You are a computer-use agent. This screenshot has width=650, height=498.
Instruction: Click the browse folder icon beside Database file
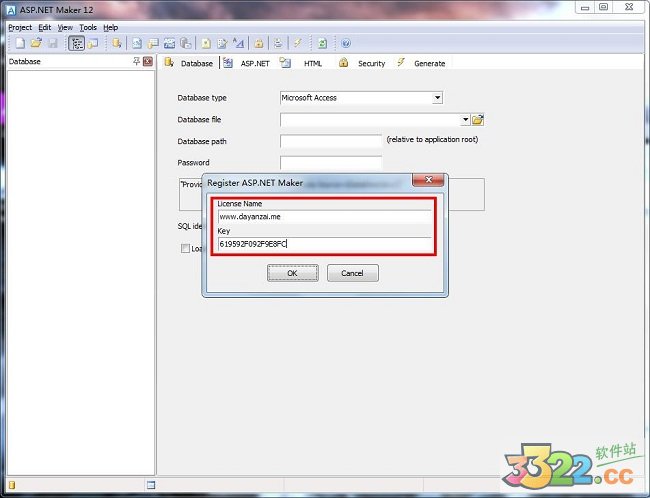point(478,120)
